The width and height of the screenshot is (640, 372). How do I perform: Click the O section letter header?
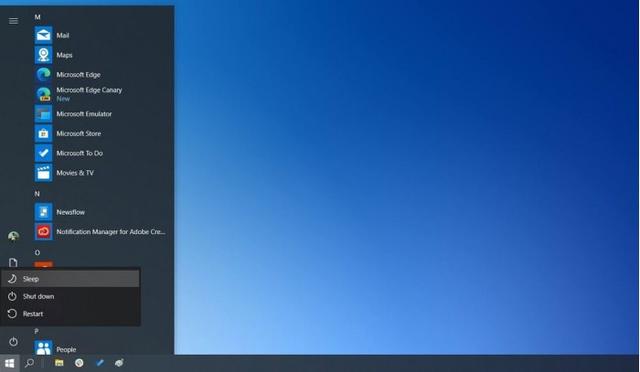pos(37,253)
